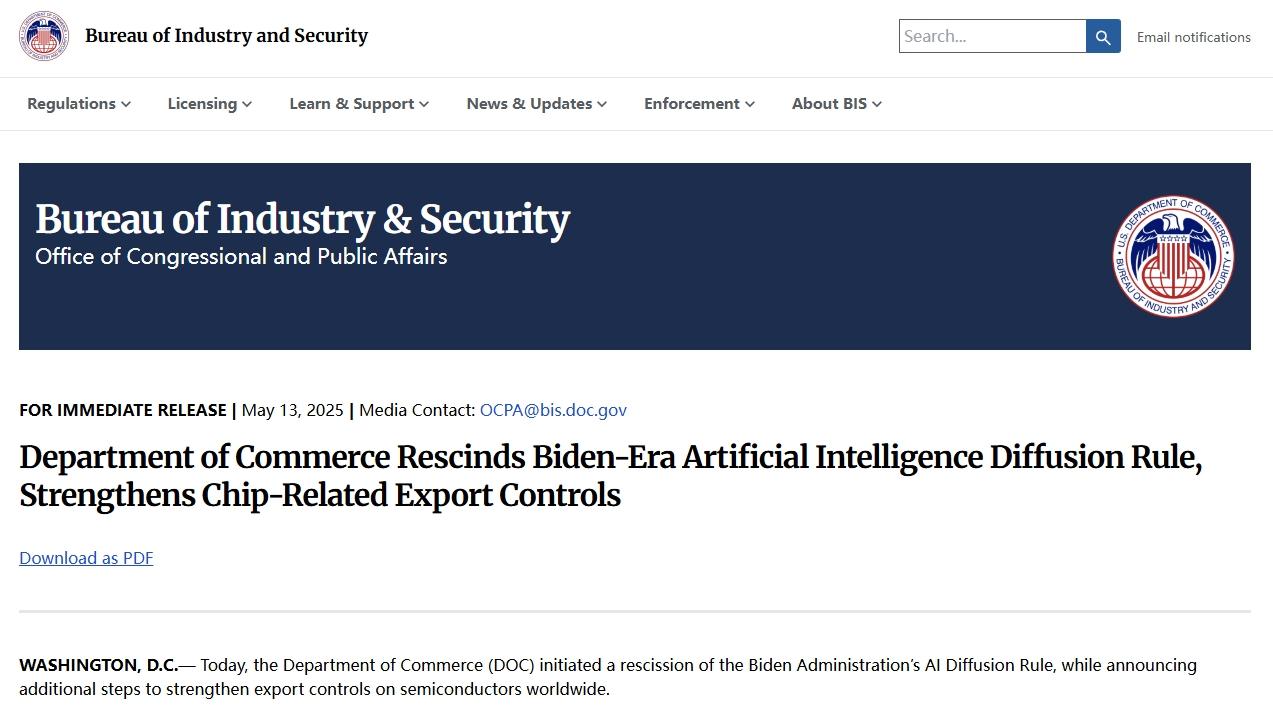Click the magnifying glass search button
Viewport: 1273px width, 716px height.
[x=1103, y=37]
